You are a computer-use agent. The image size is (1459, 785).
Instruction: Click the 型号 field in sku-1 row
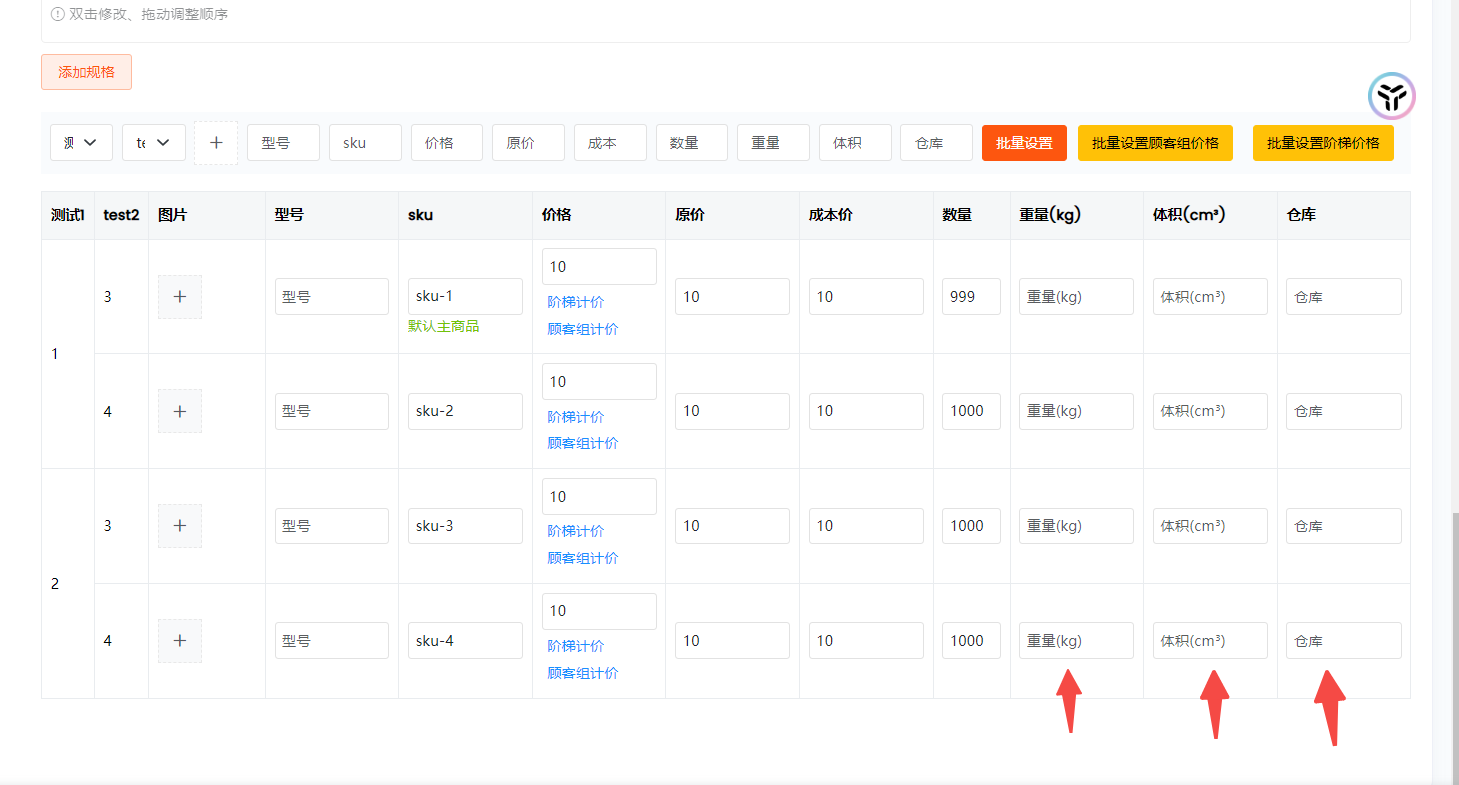332,297
